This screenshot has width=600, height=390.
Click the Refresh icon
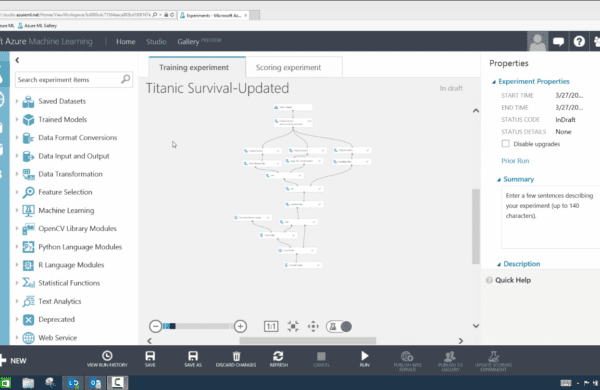[278, 356]
